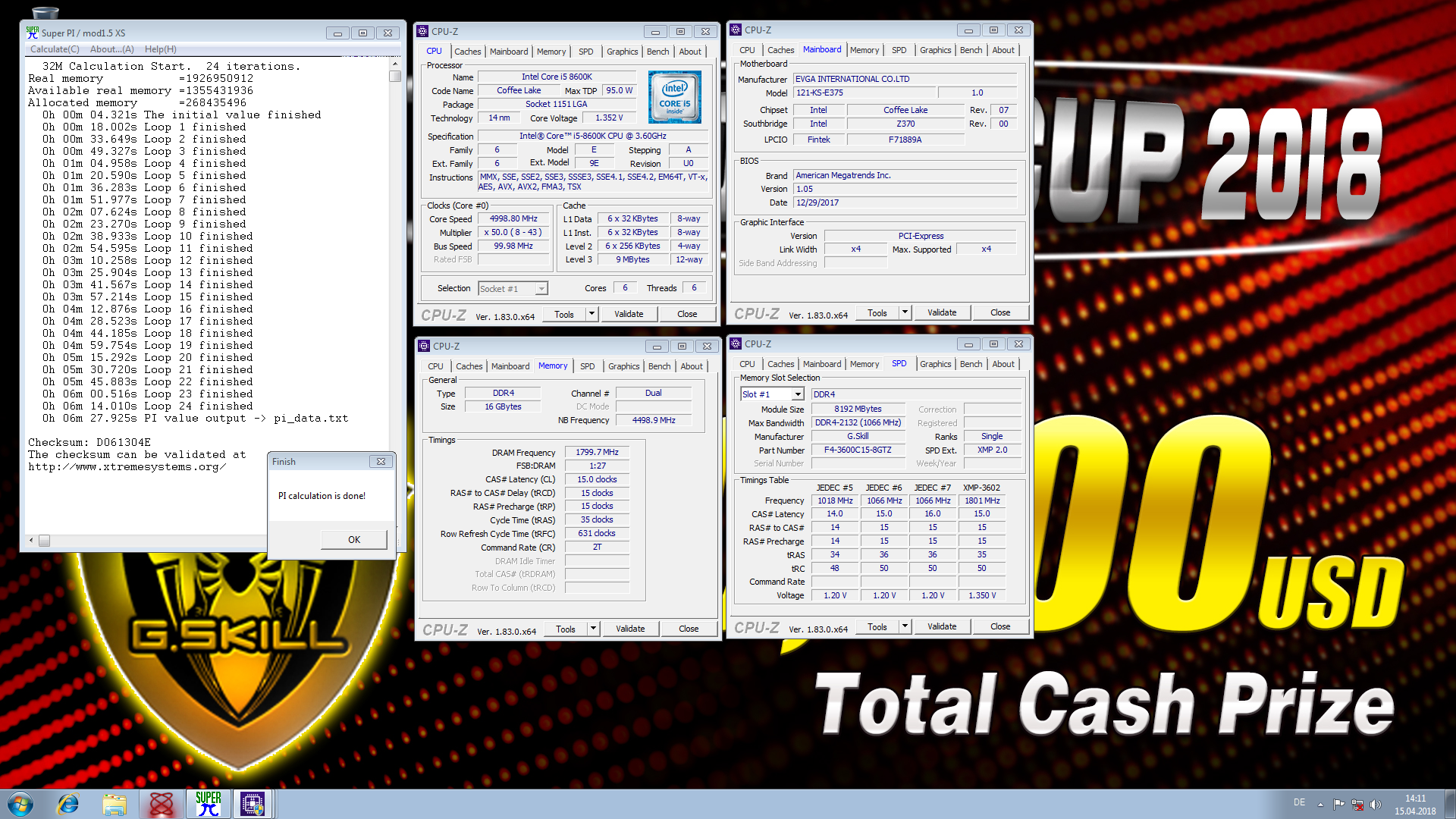Open Socket #1 selection dropdown
The height and width of the screenshot is (819, 1456).
click(541, 289)
